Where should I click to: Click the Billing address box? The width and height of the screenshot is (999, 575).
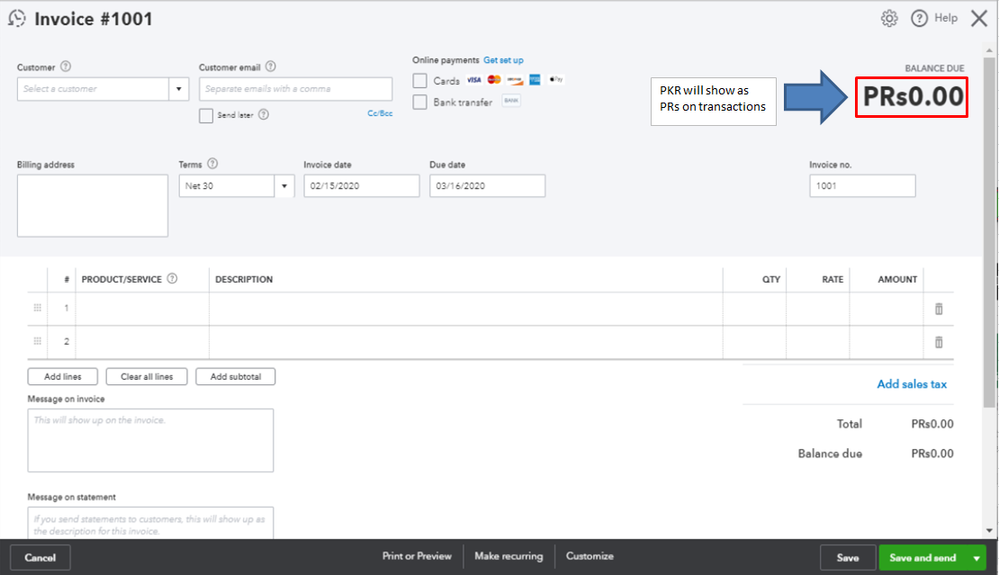click(92, 206)
